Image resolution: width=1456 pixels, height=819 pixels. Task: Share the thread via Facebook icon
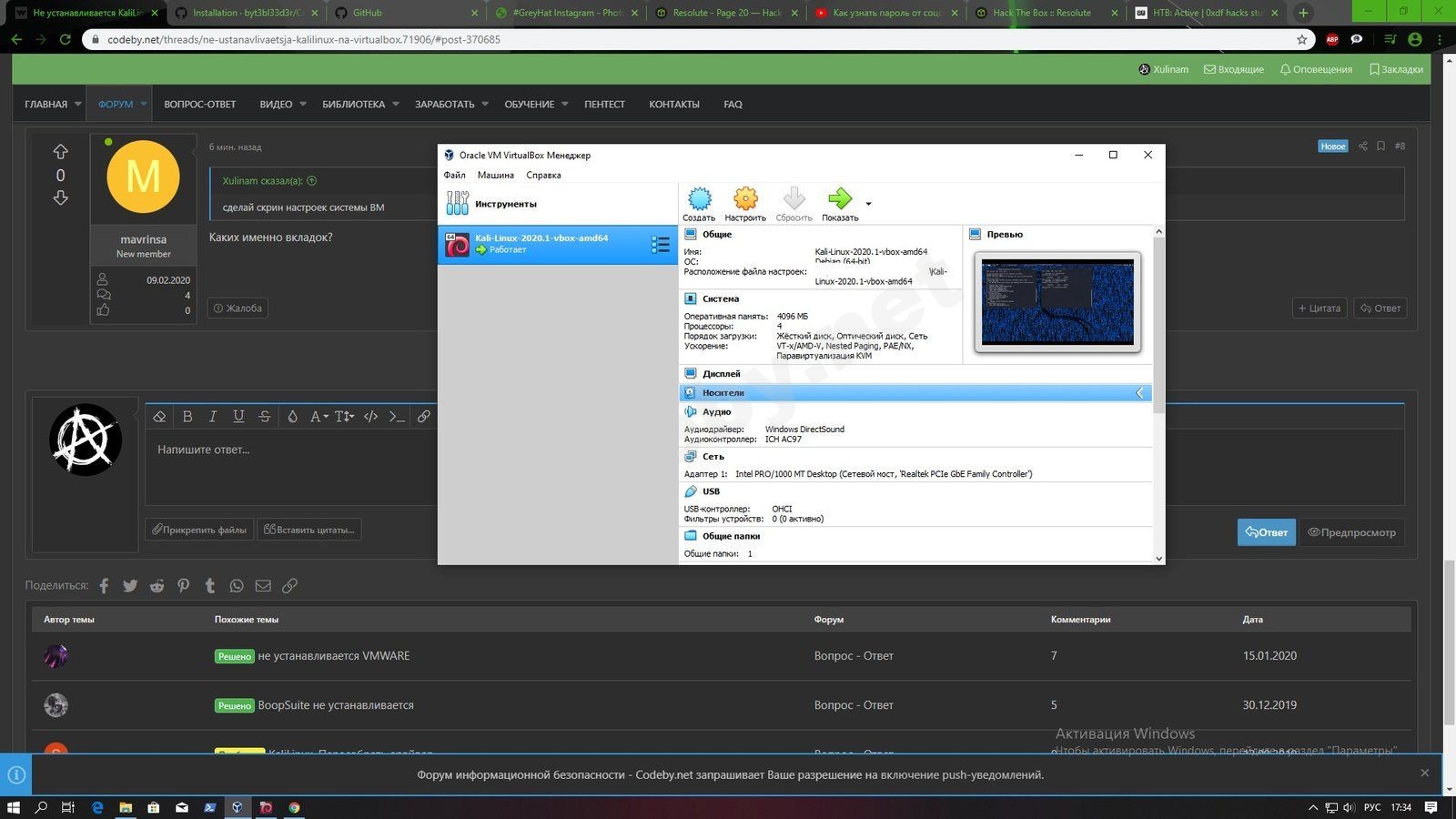pyautogui.click(x=104, y=586)
